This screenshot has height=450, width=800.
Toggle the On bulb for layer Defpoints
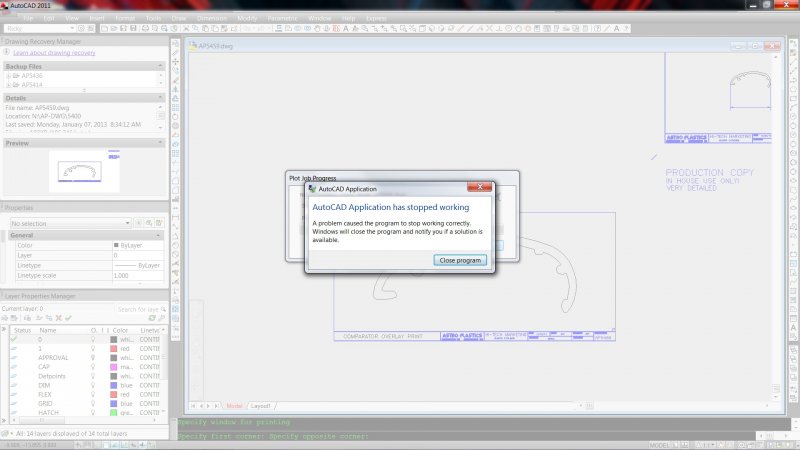[x=93, y=377]
